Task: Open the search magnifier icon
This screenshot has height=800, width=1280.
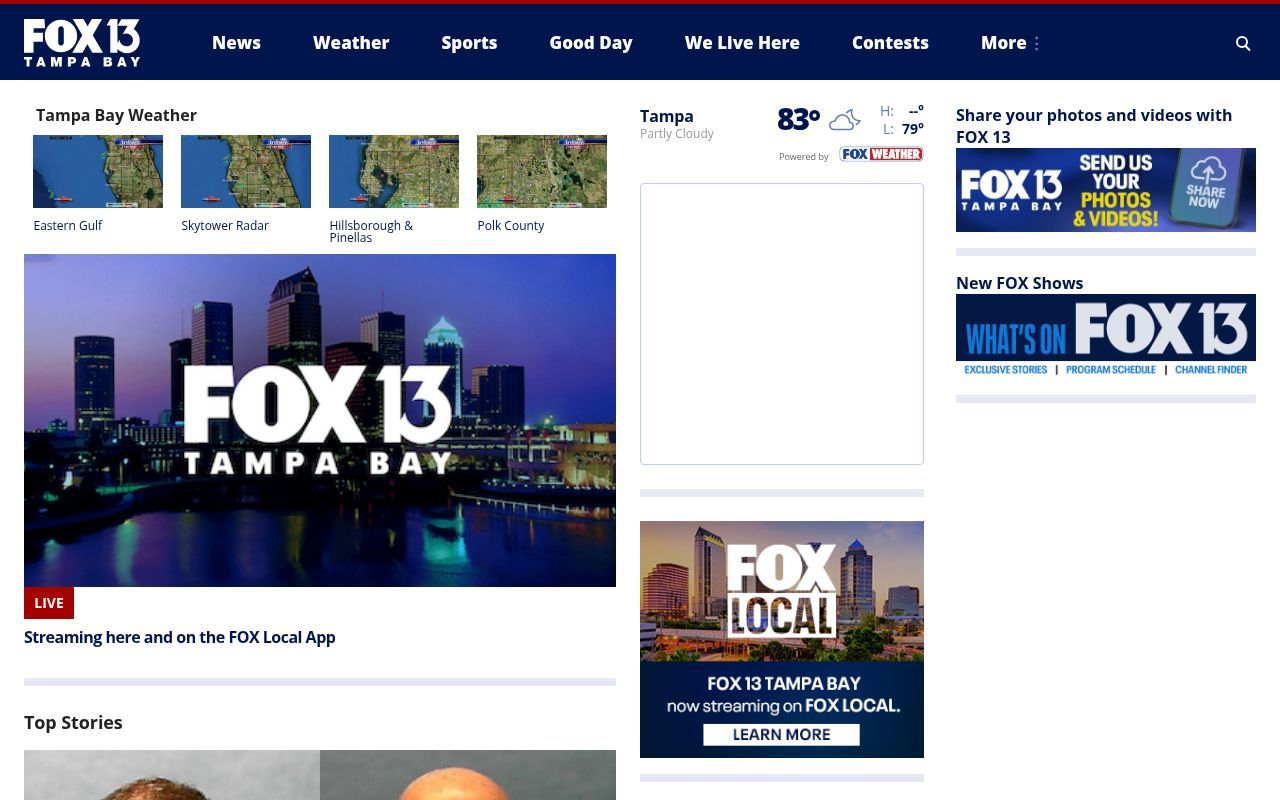Action: (x=1243, y=43)
